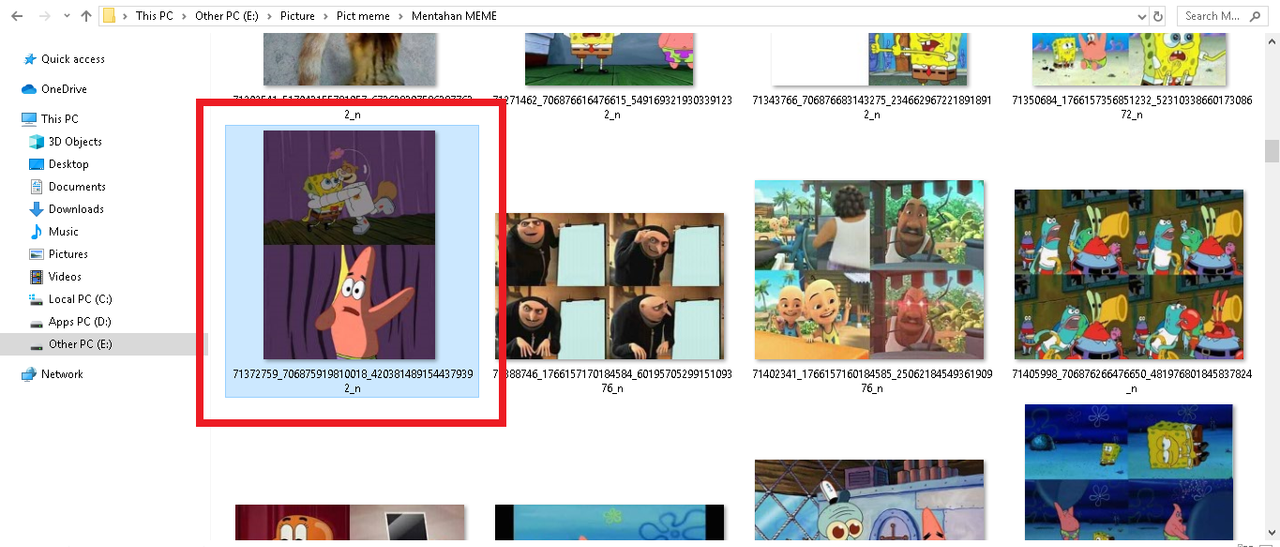The width and height of the screenshot is (1280, 547).
Task: Click the folder icon in address bar
Action: (110, 16)
